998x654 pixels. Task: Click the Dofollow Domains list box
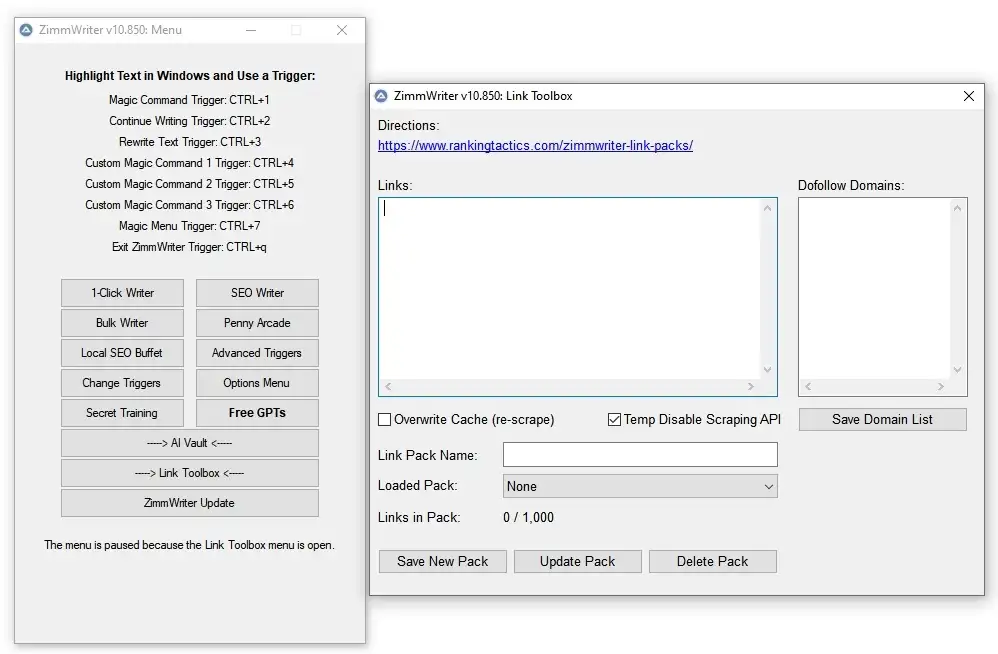pos(874,285)
